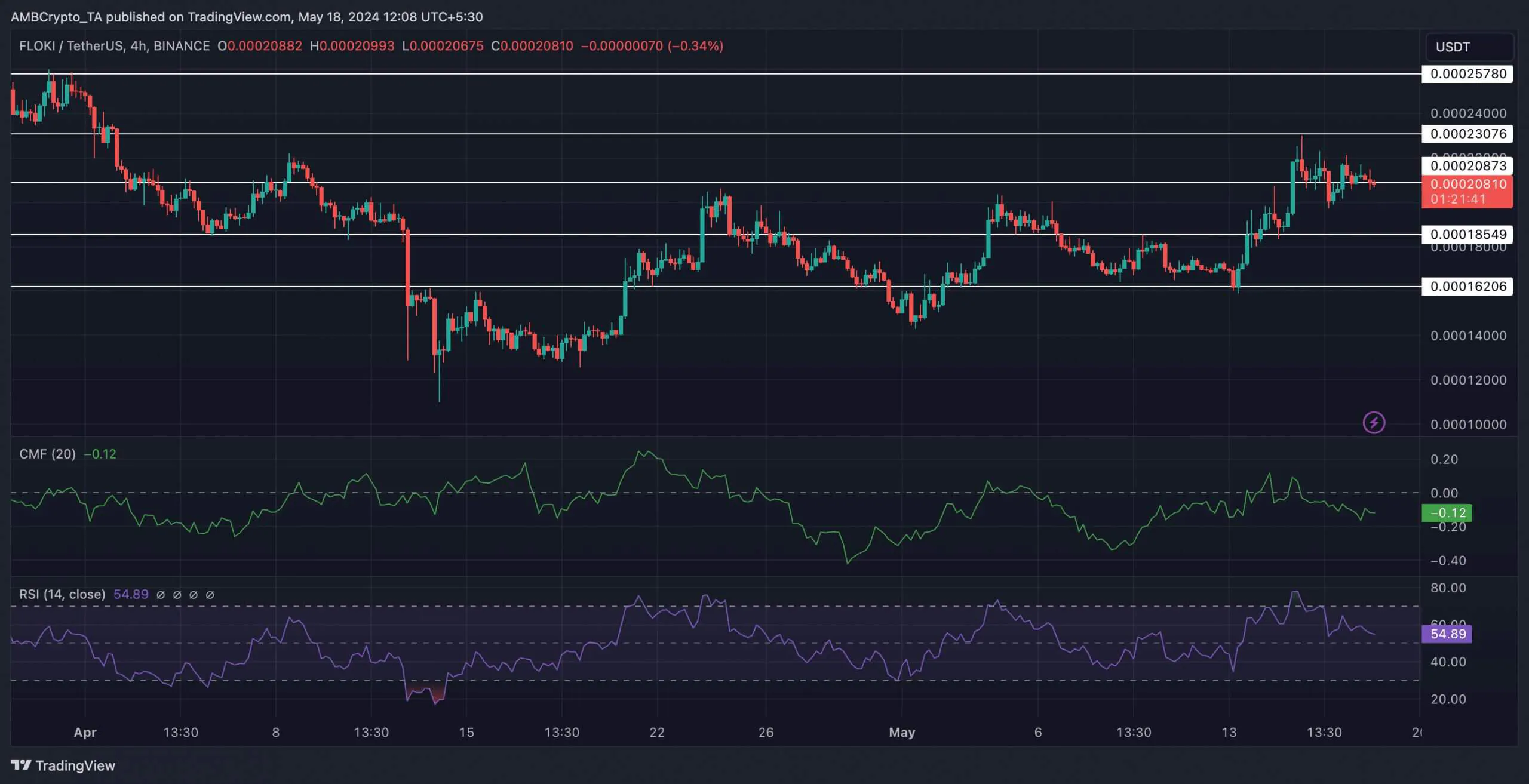Toggle the USDT currency button on price scale
This screenshot has width=1529, height=784.
[1469, 47]
